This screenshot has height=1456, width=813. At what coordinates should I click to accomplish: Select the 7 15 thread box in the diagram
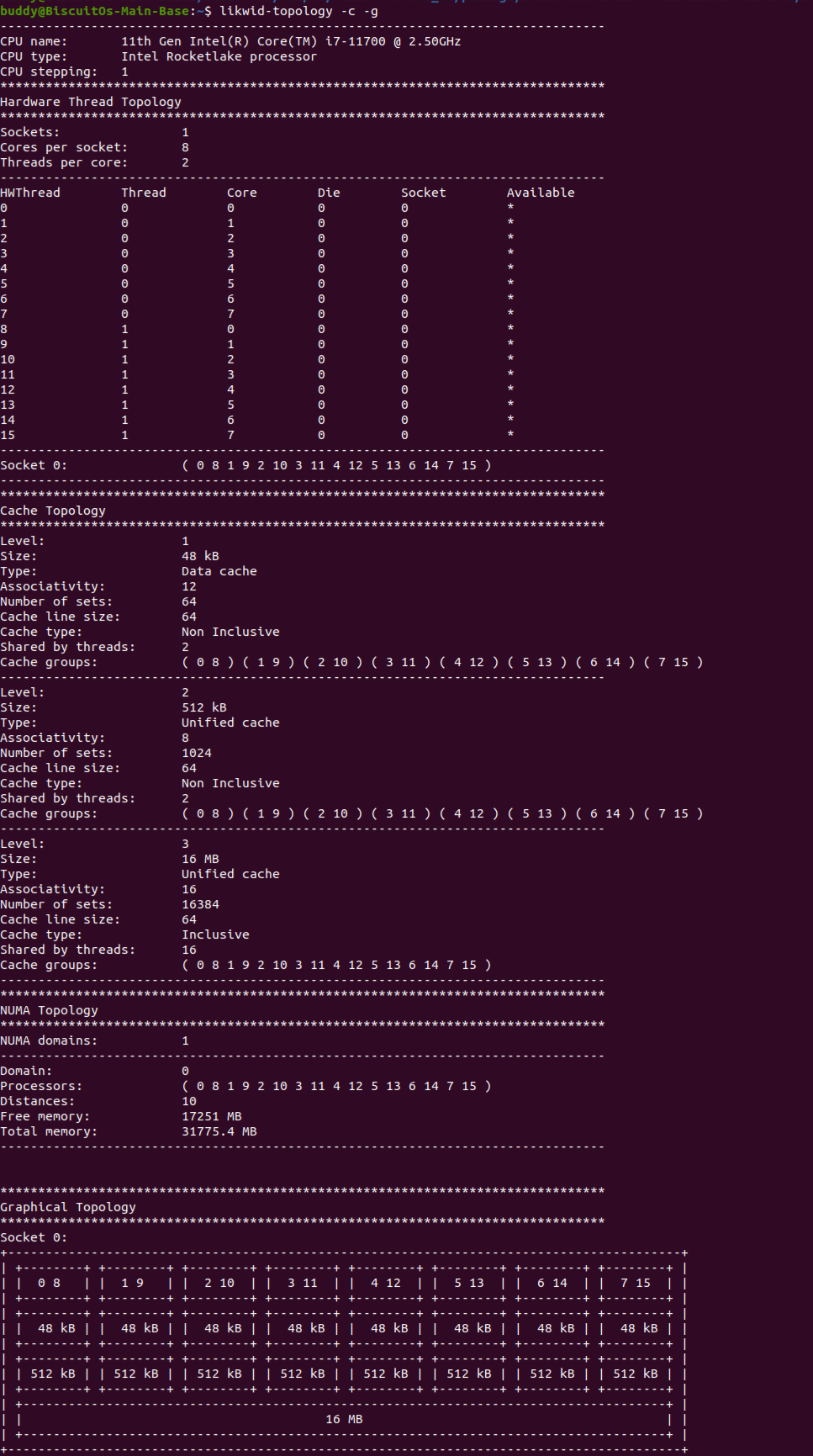tap(635, 1283)
